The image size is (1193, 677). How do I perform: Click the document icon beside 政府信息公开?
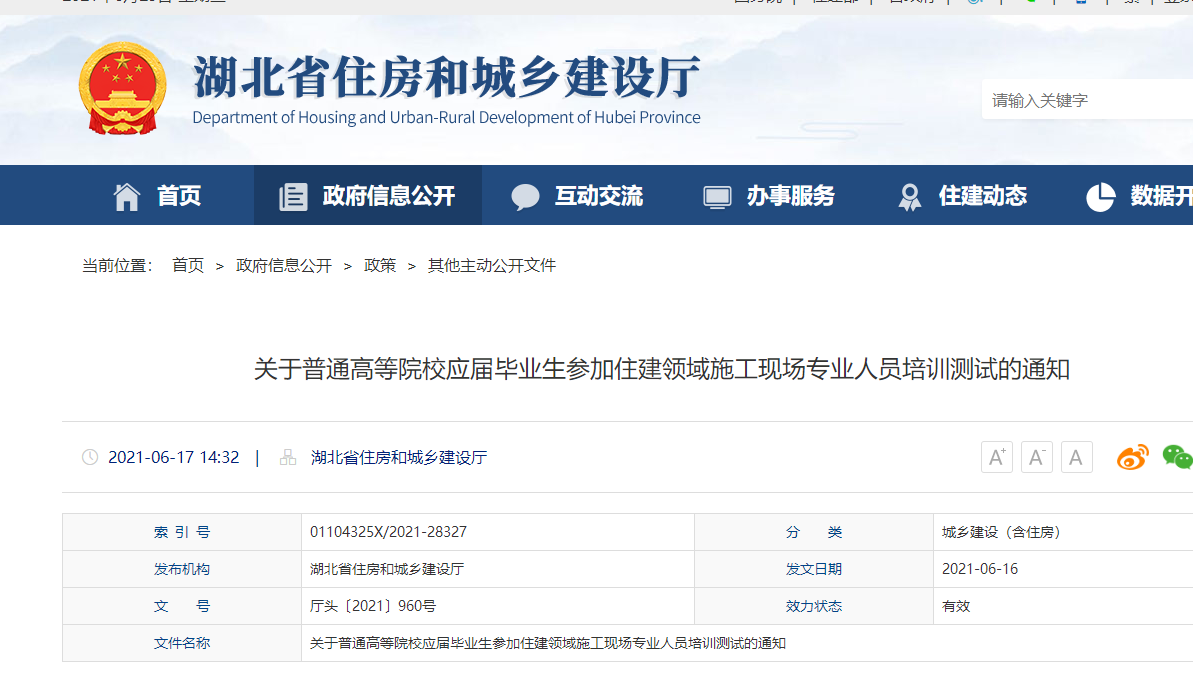point(293,197)
